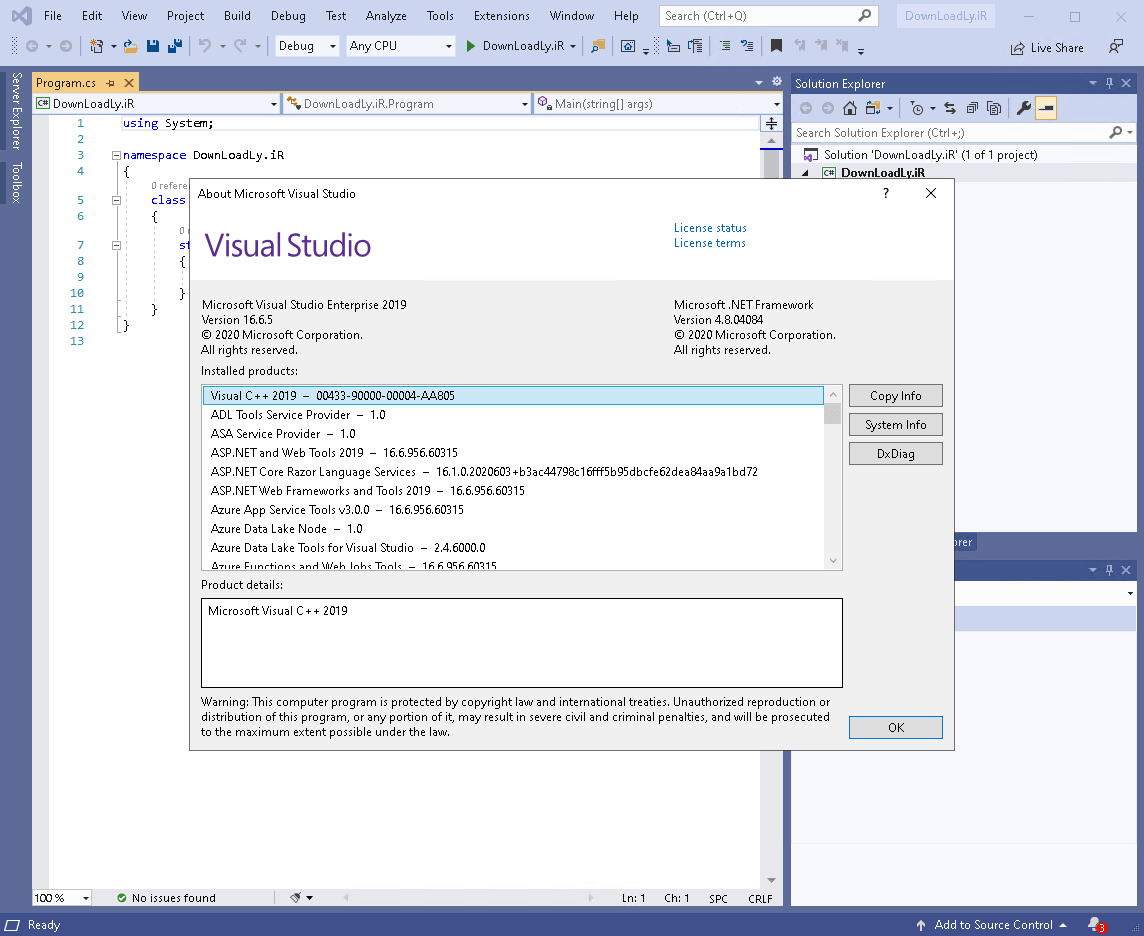Screen dimensions: 1144x936
Task: Collapse the DownLoadLy.iR namespace code region
Action: pyautogui.click(x=116, y=155)
